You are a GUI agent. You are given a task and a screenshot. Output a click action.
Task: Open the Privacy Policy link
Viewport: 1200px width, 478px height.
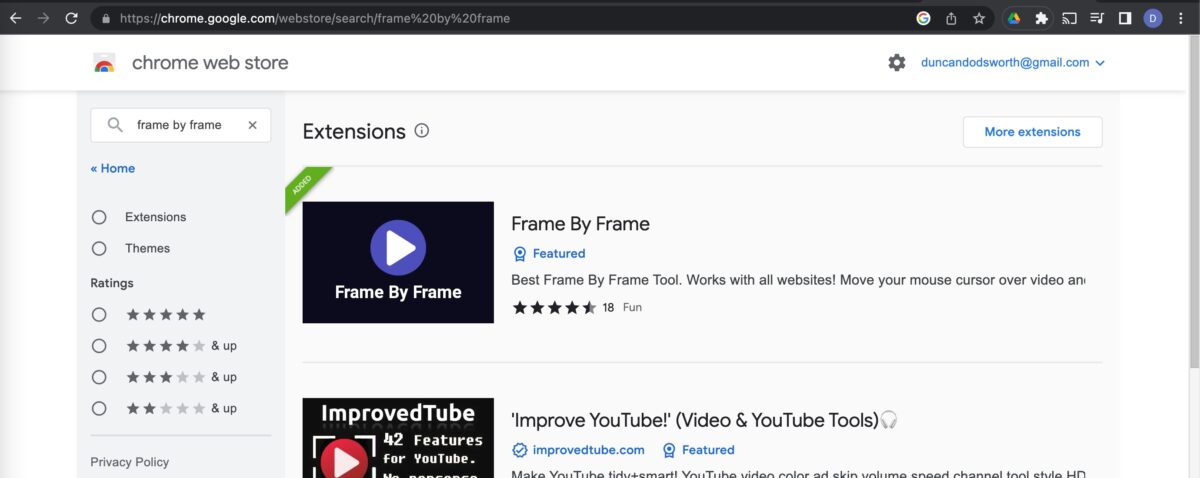coord(130,462)
